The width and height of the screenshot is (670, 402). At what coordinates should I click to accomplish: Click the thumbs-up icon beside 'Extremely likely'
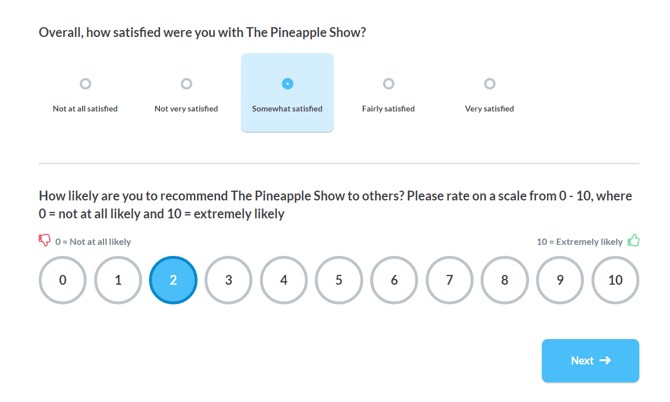[x=633, y=241]
